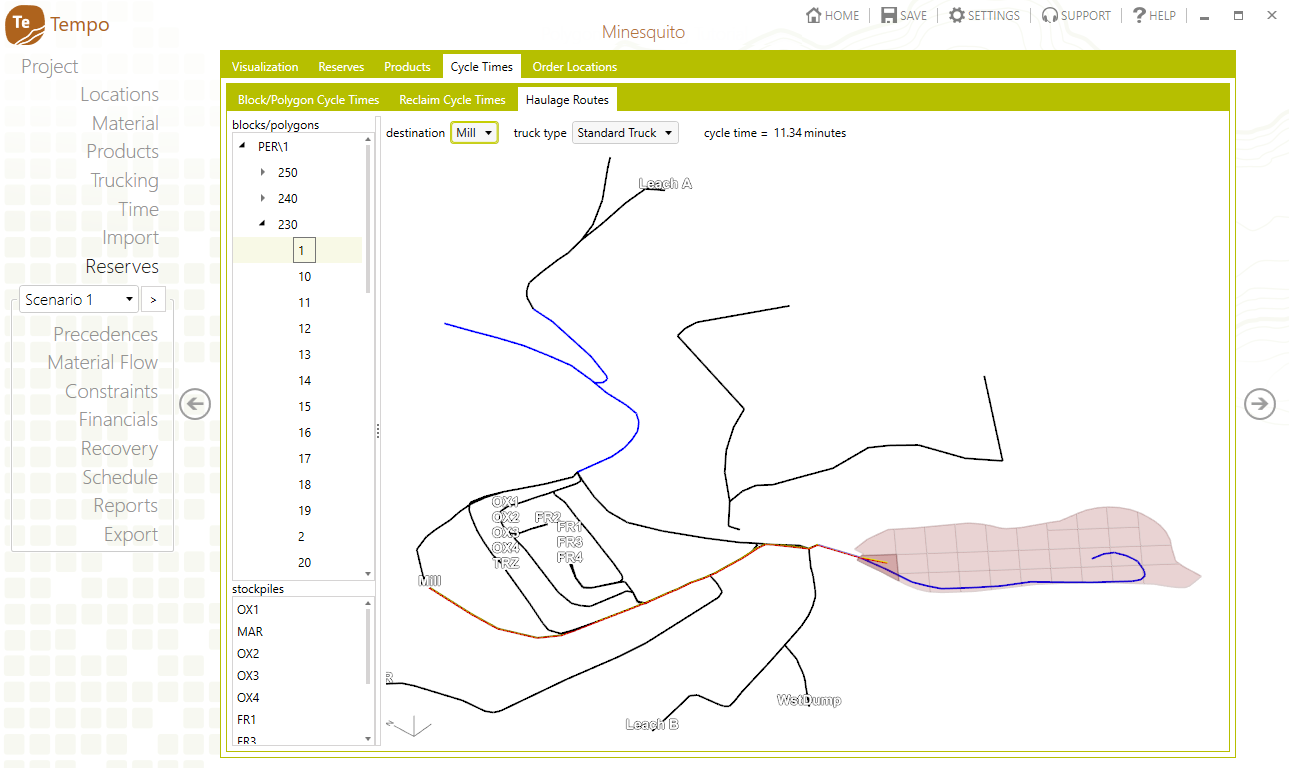This screenshot has height=768, width=1289.
Task: Open Reports under Scenario 1
Action: click(125, 505)
